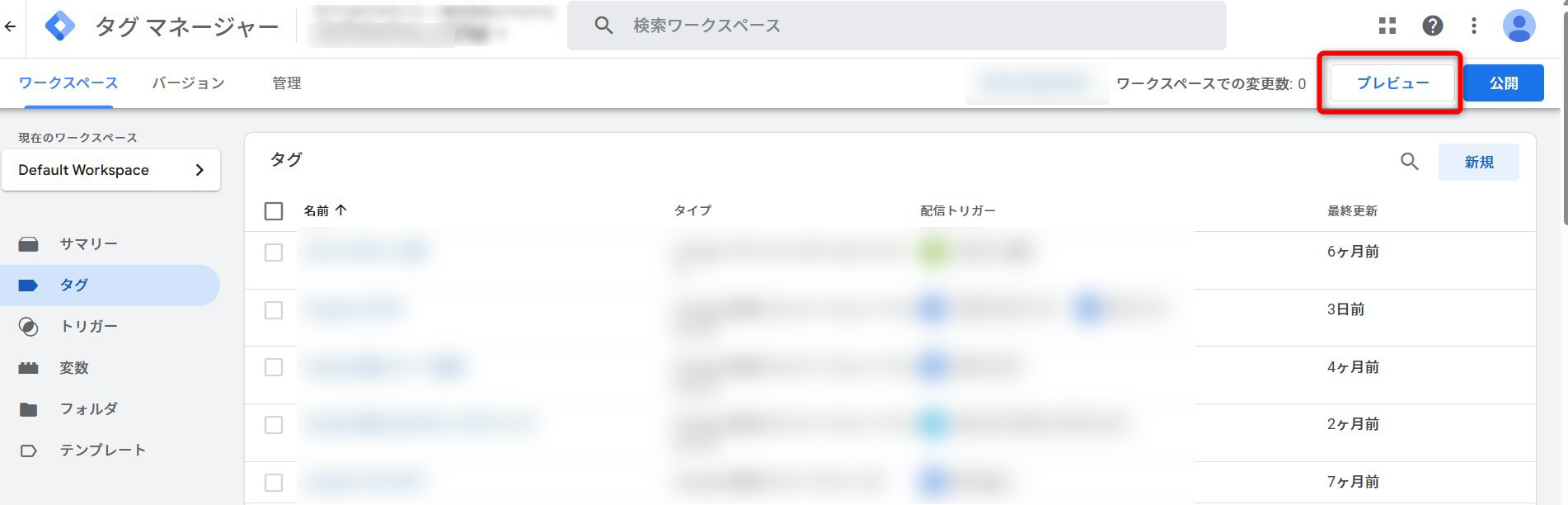The height and width of the screenshot is (505, 1568).
Task: Check the box for the 3日前 row
Action: coord(274,310)
